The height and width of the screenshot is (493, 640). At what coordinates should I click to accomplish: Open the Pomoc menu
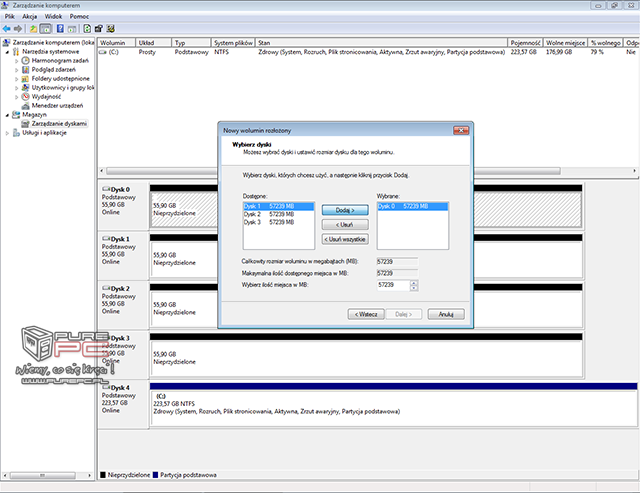click(79, 16)
